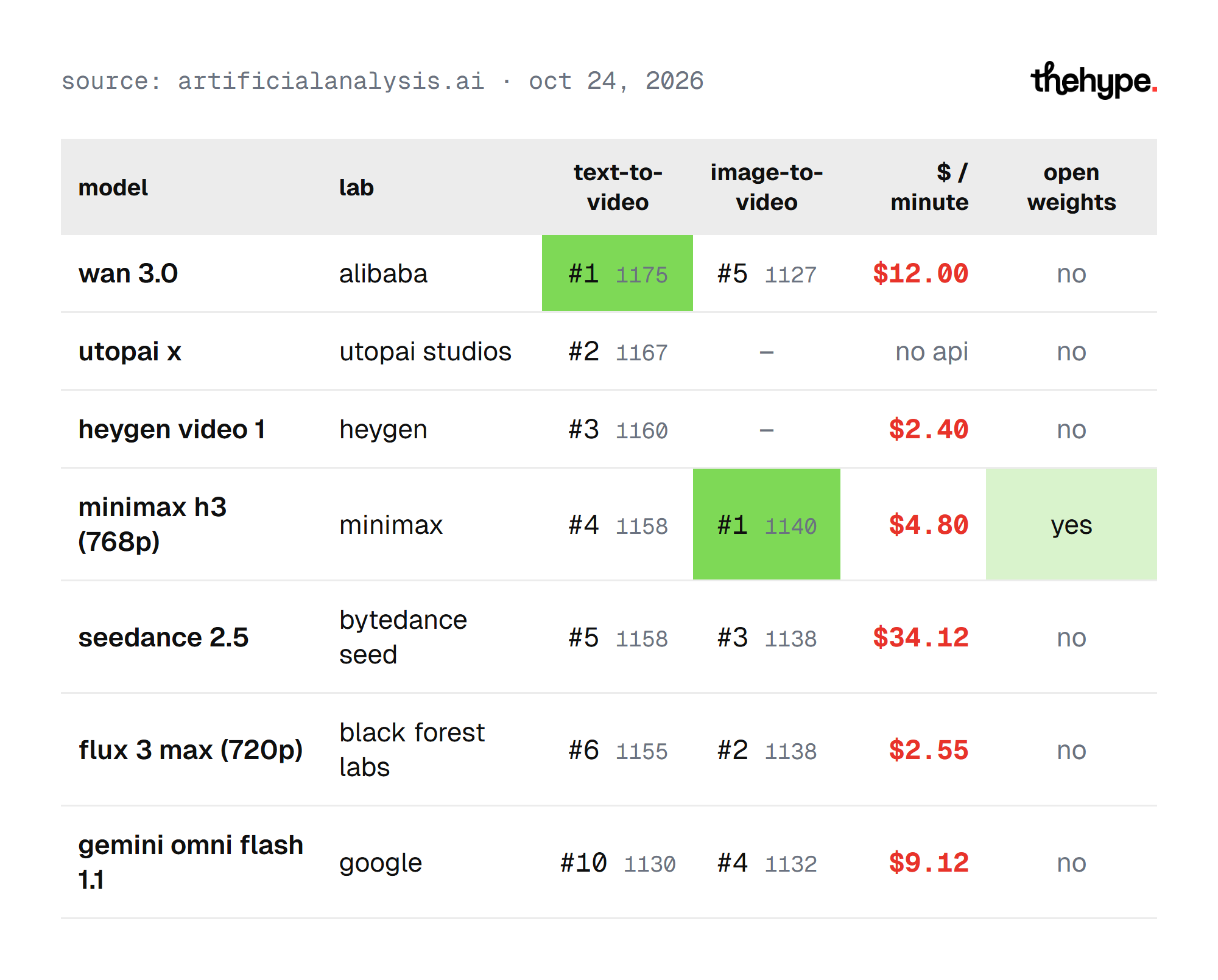Viewport: 1218px width, 980px height.
Task: Click the 'black forest labs' lab cell
Action: pos(412,749)
